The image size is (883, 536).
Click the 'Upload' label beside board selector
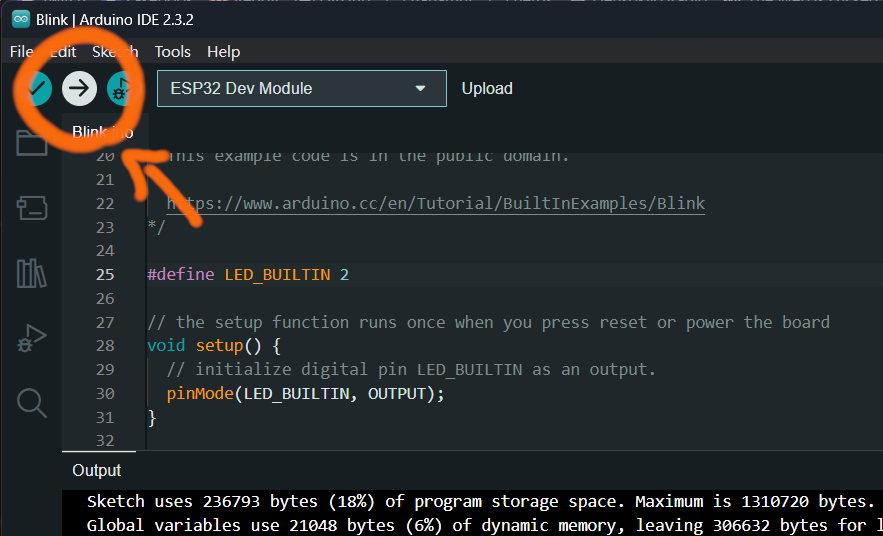coord(487,88)
